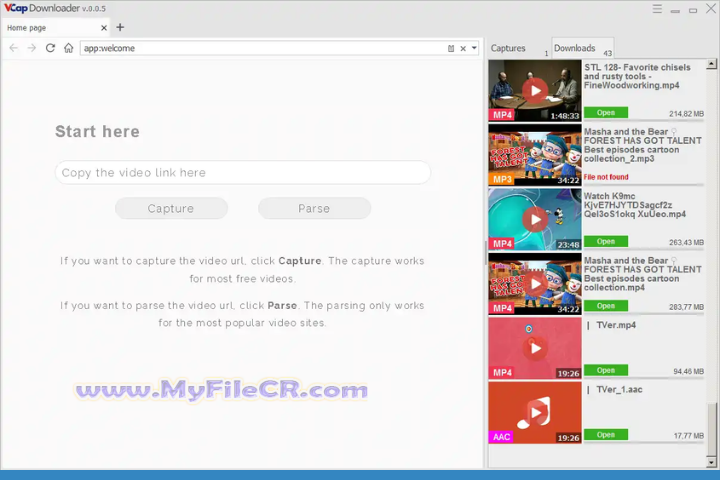Open the Watch K9mc XuUeo.mp4 file
The width and height of the screenshot is (720, 480).
tap(606, 242)
